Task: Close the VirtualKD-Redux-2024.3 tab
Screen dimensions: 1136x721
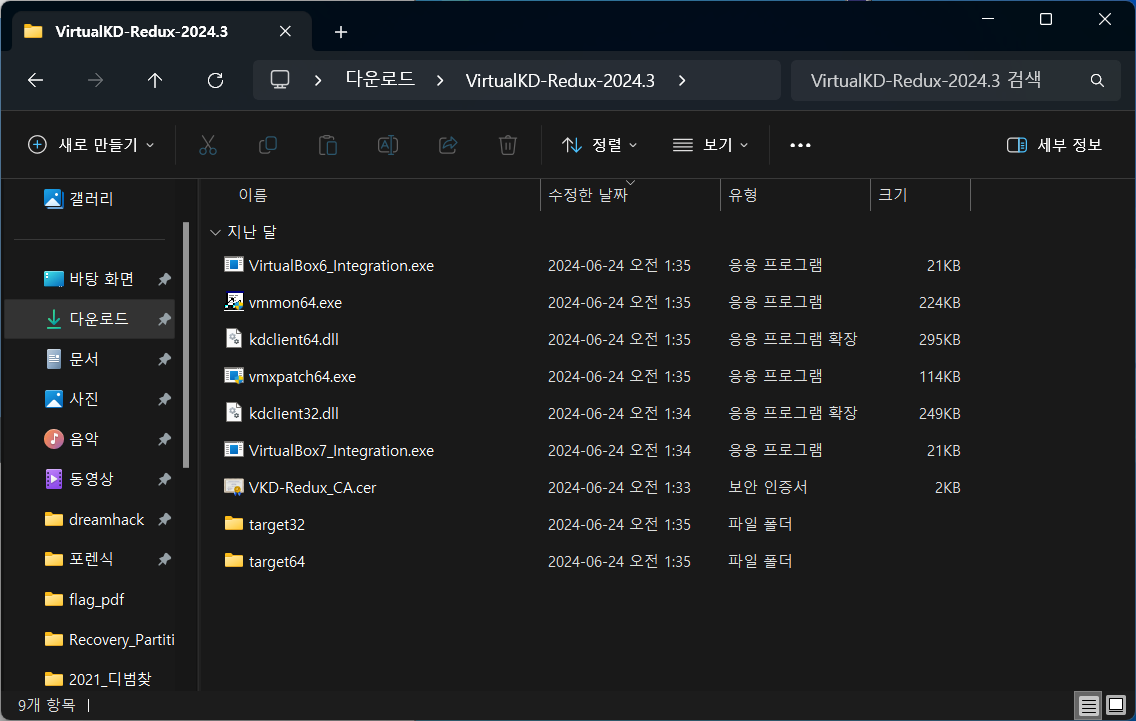Action: point(285,32)
